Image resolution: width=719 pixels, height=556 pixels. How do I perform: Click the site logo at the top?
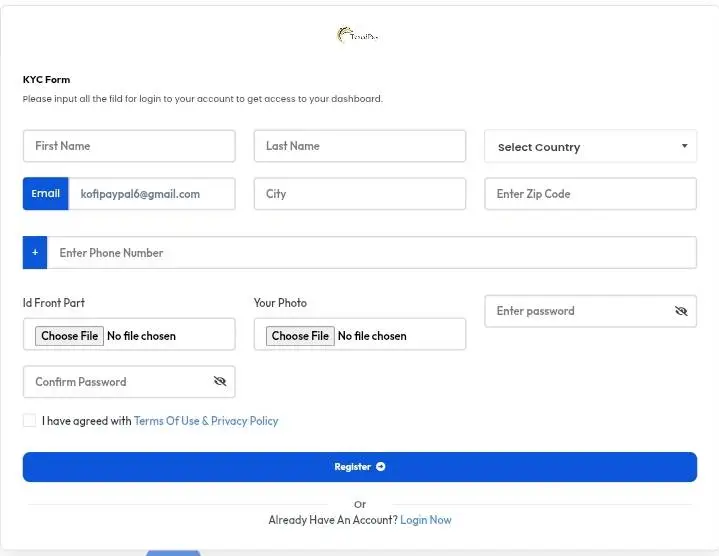(x=358, y=36)
